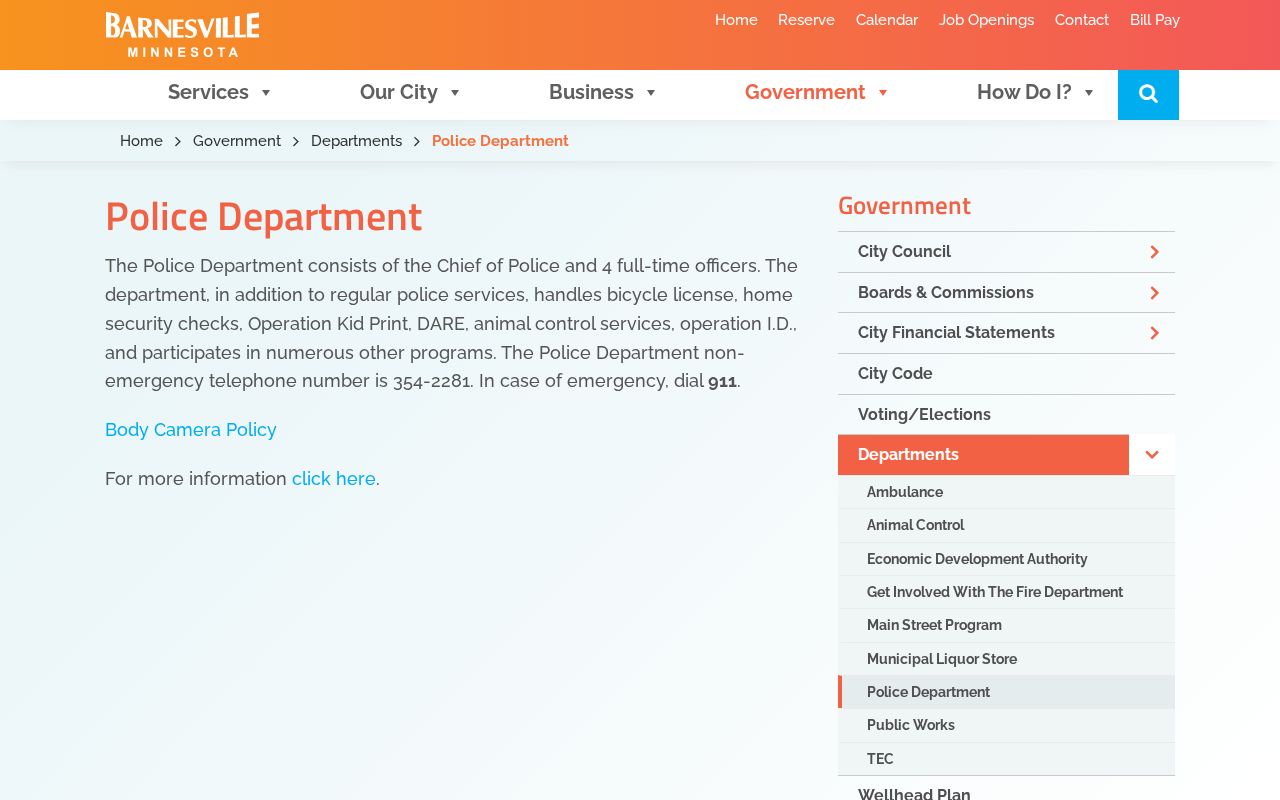Select Ambulance department

(x=1006, y=492)
